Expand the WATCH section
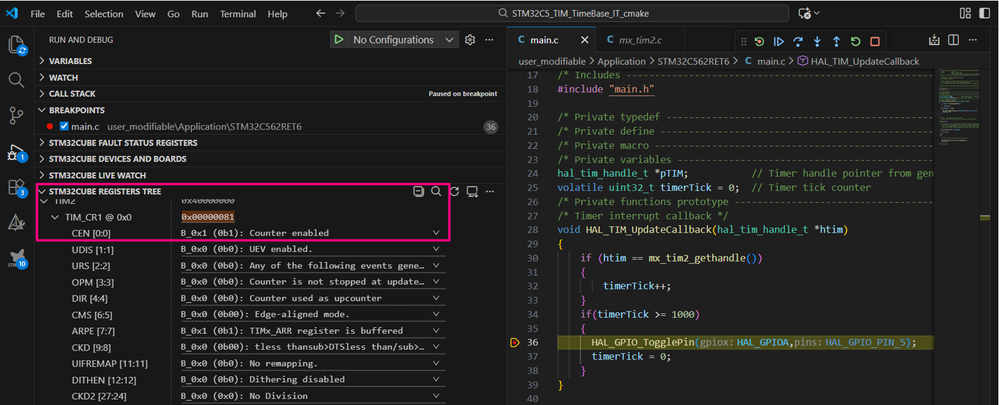 pos(63,77)
